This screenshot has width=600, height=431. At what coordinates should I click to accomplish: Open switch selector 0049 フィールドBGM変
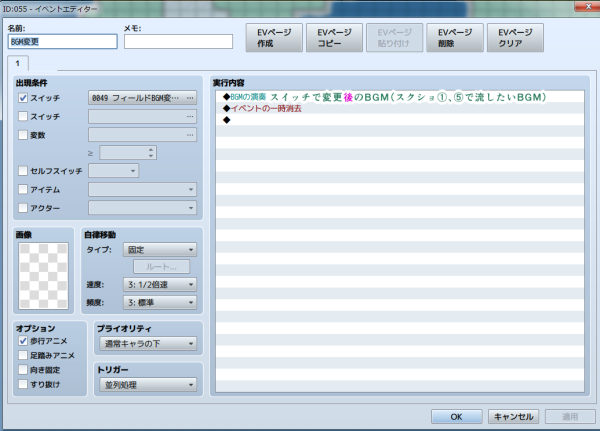pos(142,98)
